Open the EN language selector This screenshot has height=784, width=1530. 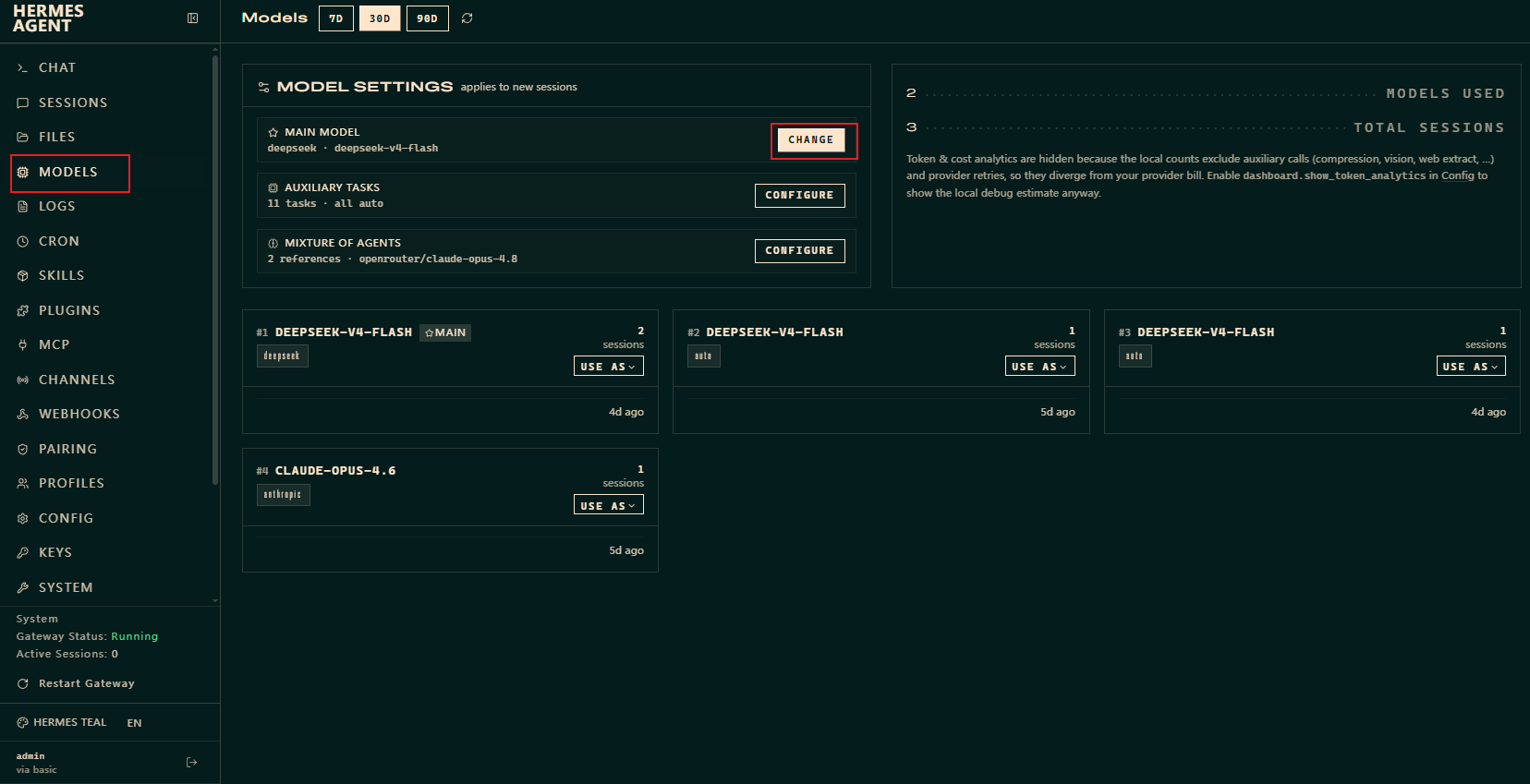click(135, 723)
